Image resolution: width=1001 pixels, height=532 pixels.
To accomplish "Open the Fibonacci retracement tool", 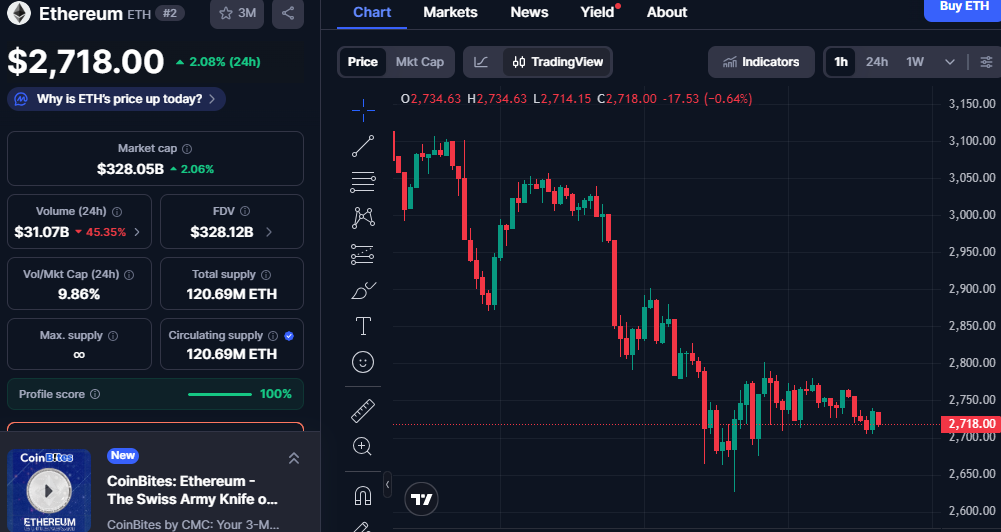I will (x=363, y=182).
